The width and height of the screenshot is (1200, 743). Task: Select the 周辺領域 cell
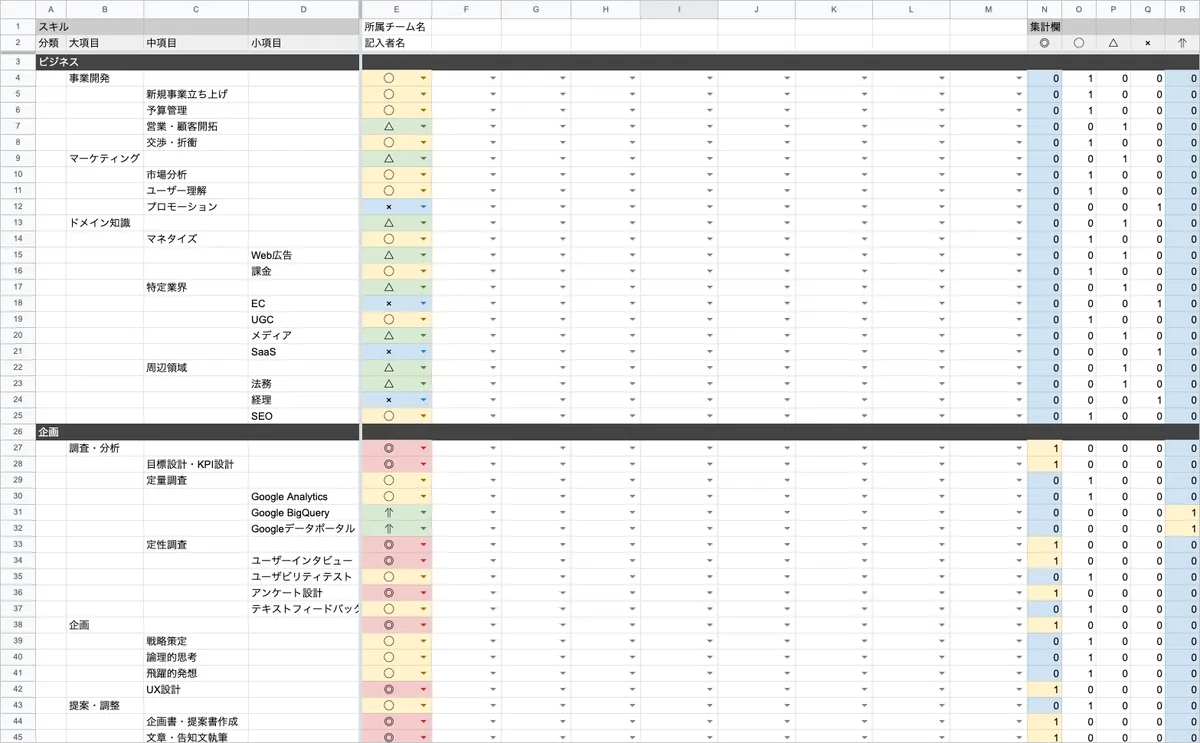tap(196, 368)
